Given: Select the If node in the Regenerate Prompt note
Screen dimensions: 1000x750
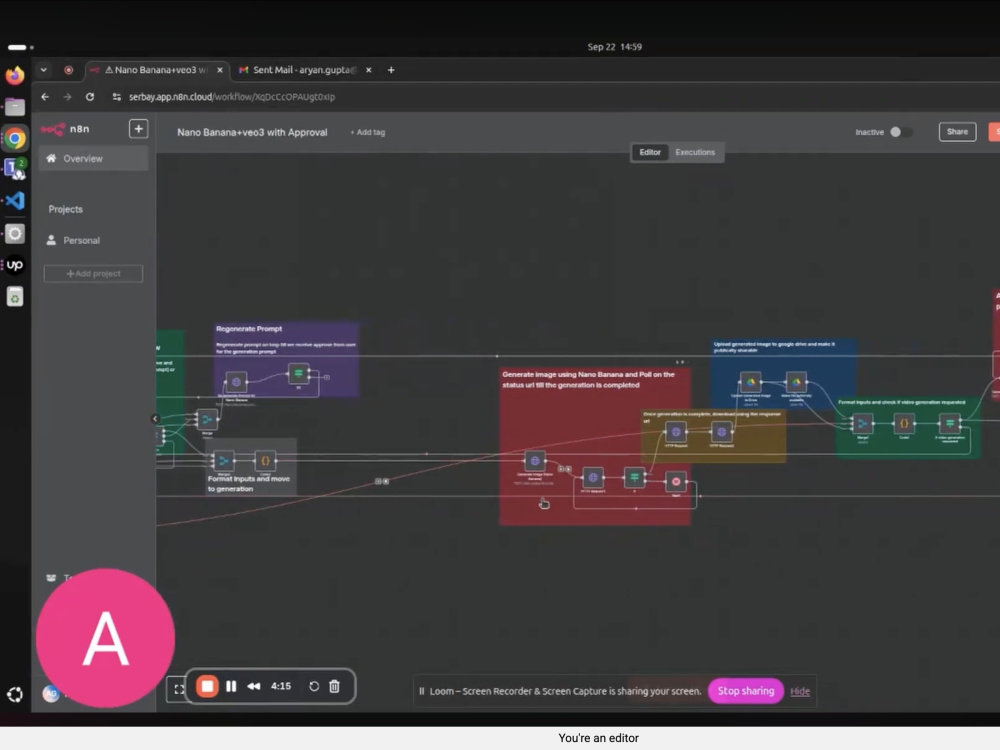Looking at the screenshot, I should pos(298,374).
